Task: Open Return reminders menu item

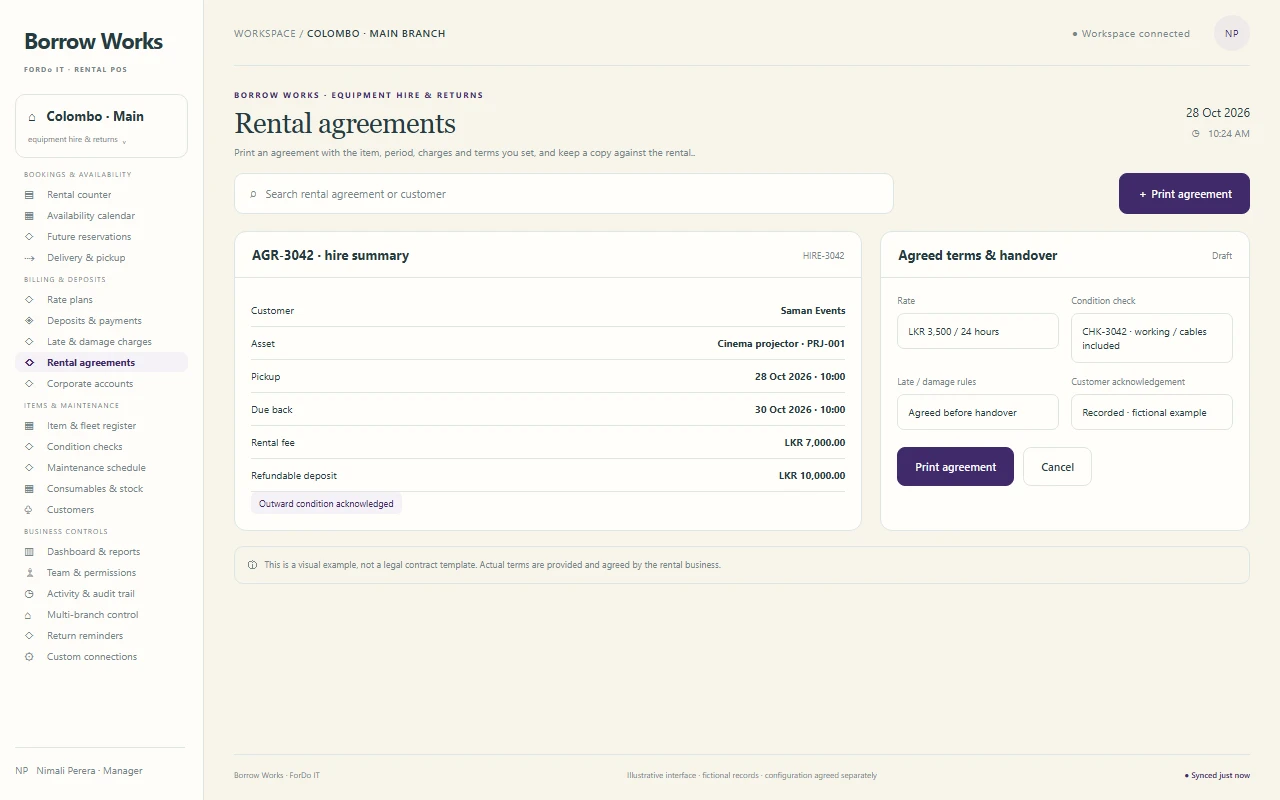Action: [101, 636]
